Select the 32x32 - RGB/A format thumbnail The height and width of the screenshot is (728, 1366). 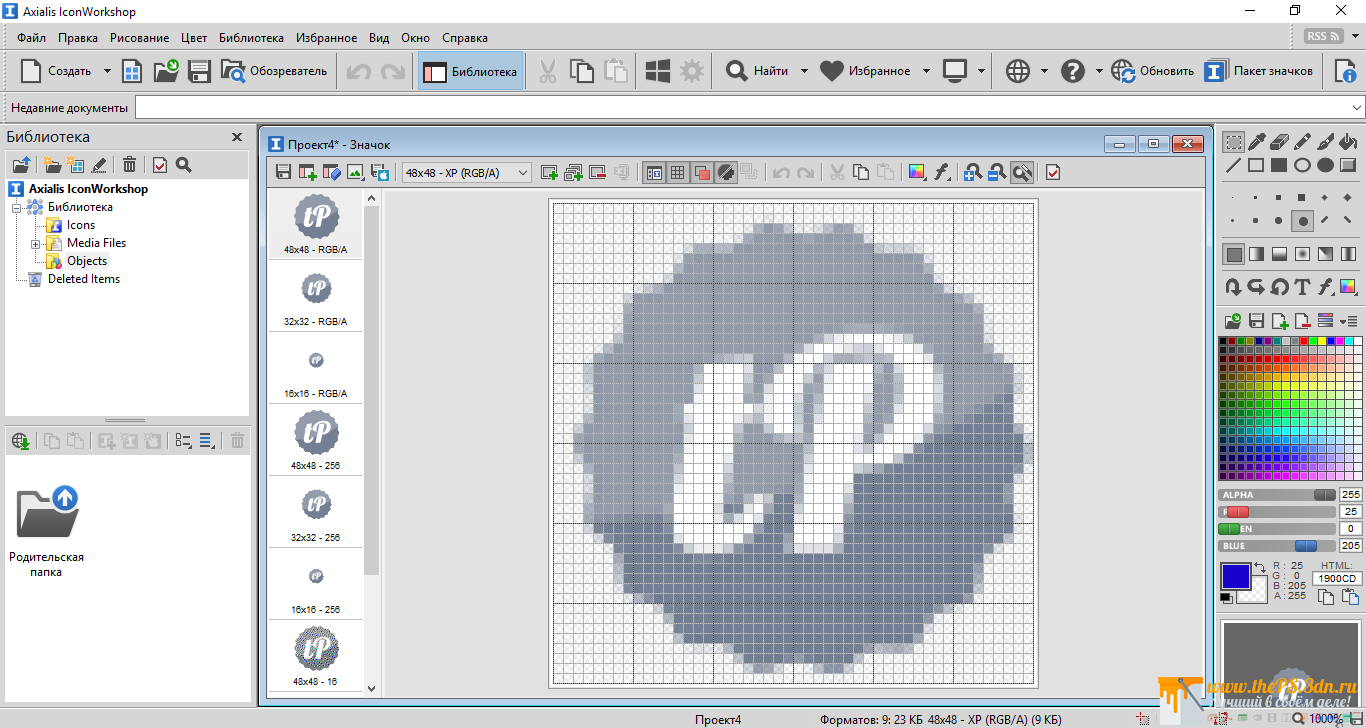point(316,297)
